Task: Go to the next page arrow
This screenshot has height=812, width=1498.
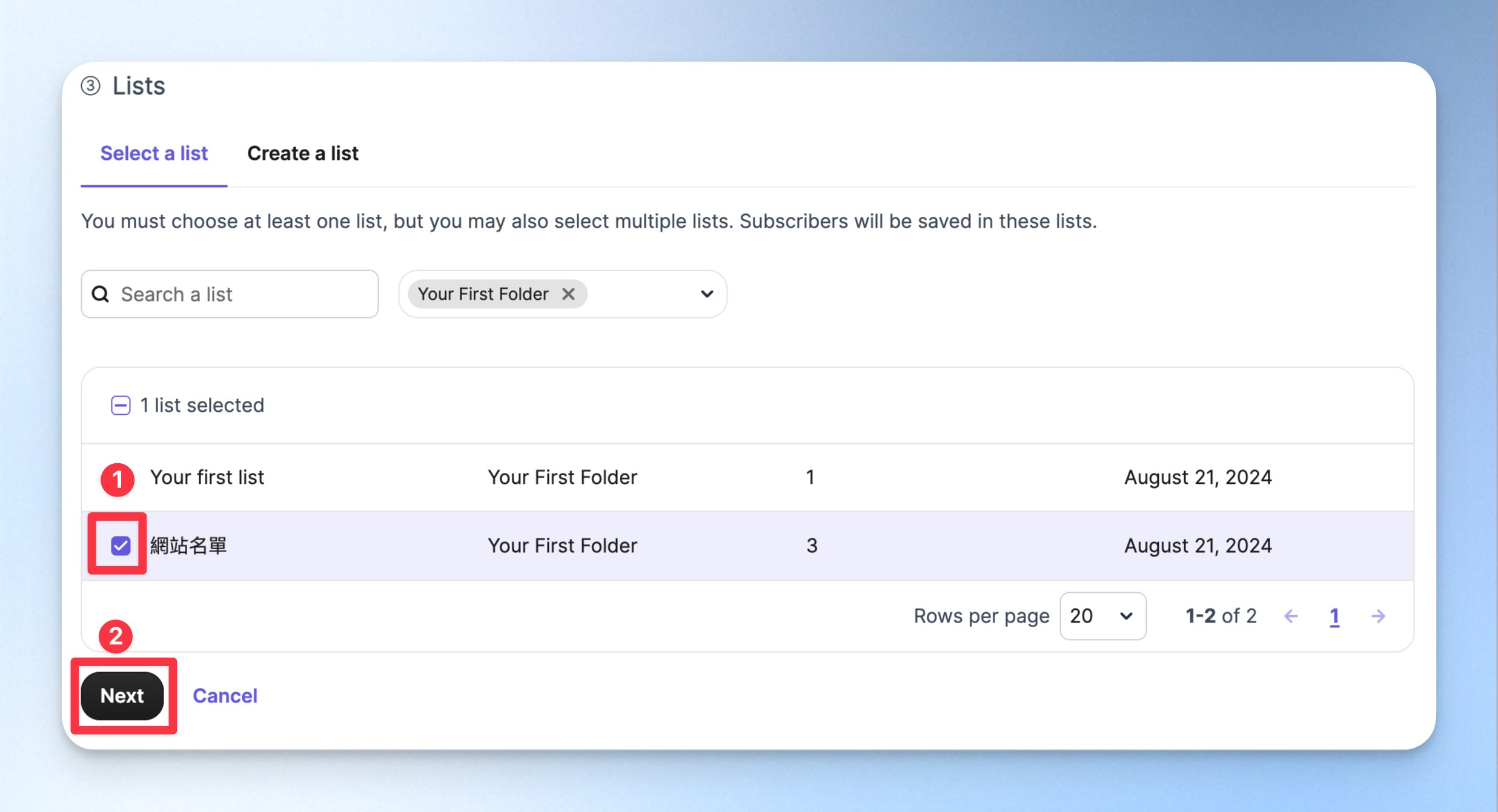Action: 1378,616
